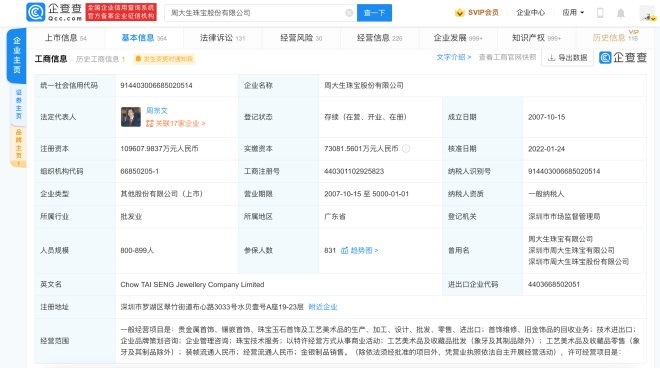Image resolution: width=660 pixels, height=368 pixels.
Task: Click the info icon next to 实缴资本 amount
Action: point(406,149)
